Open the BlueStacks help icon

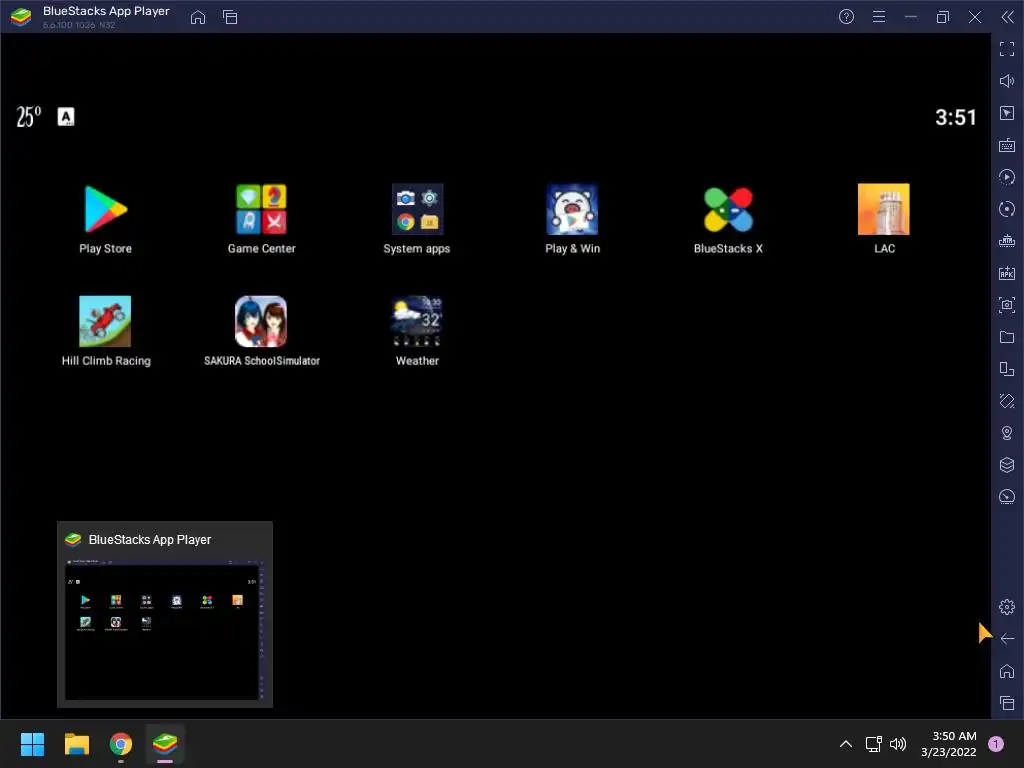pyautogui.click(x=846, y=17)
